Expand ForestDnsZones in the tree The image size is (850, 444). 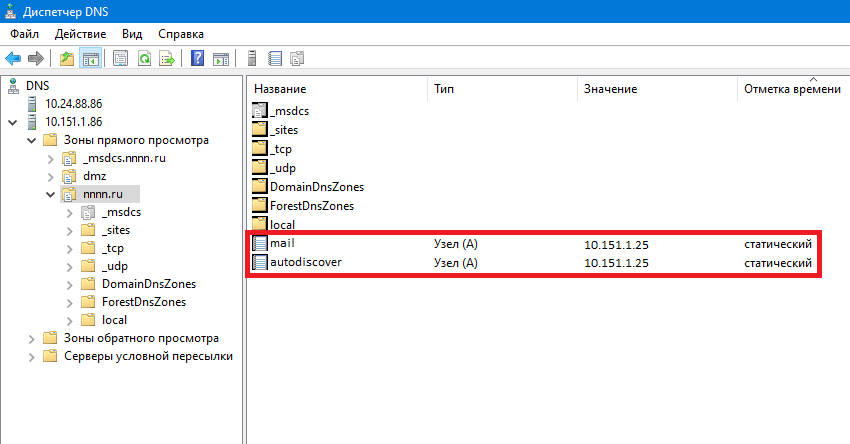coord(69,303)
